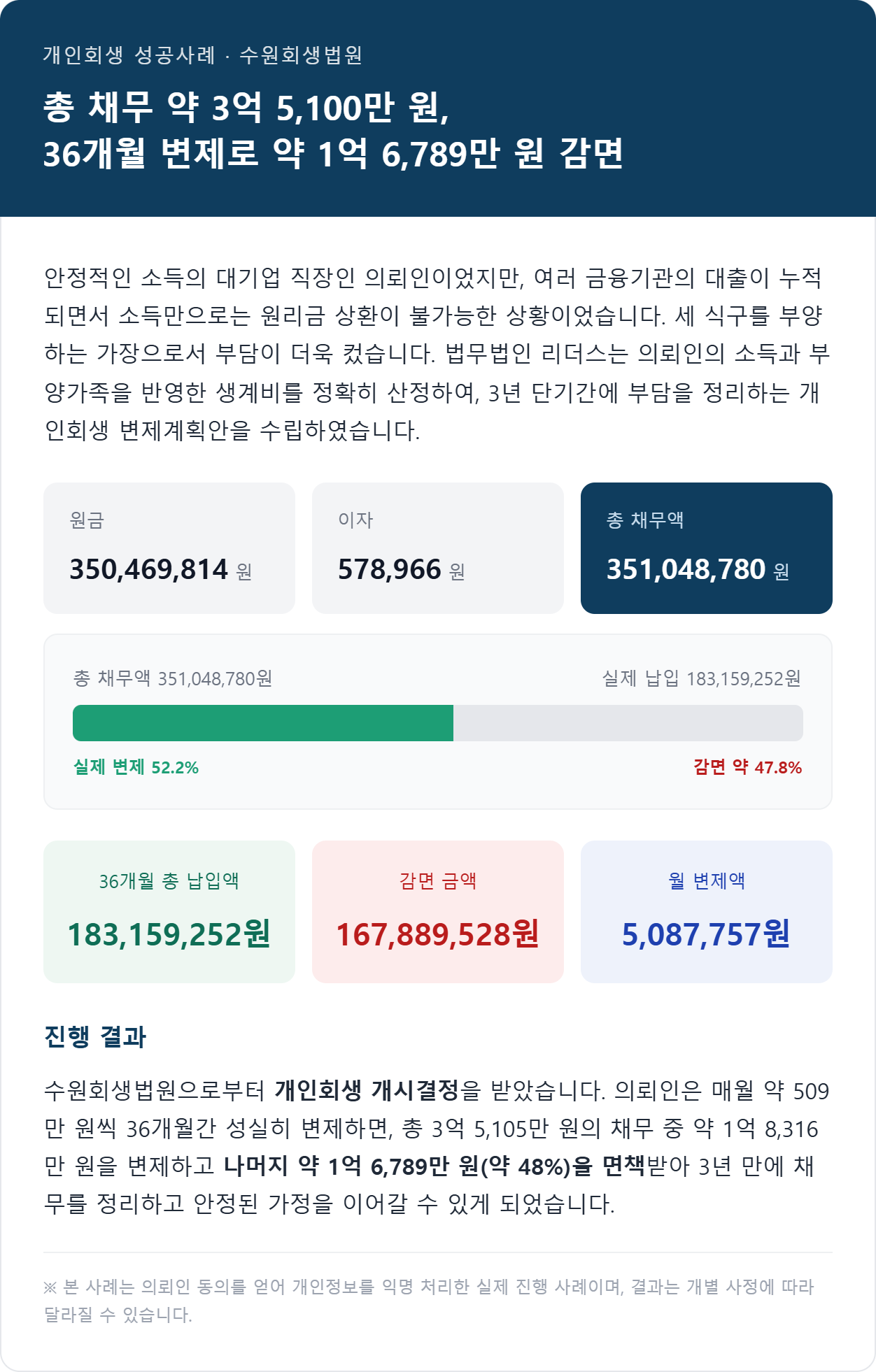Click the bold 개인회생 개시결정 text

click(x=367, y=1090)
